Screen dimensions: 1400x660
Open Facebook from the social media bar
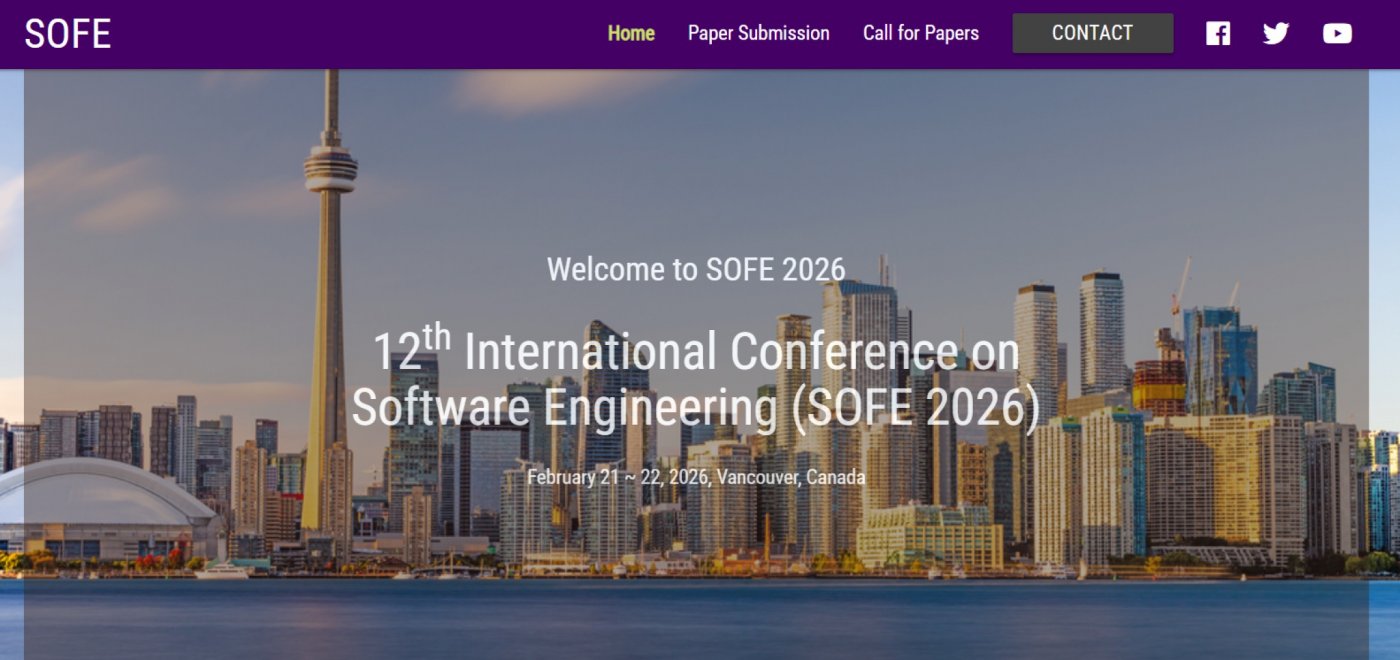point(1218,33)
